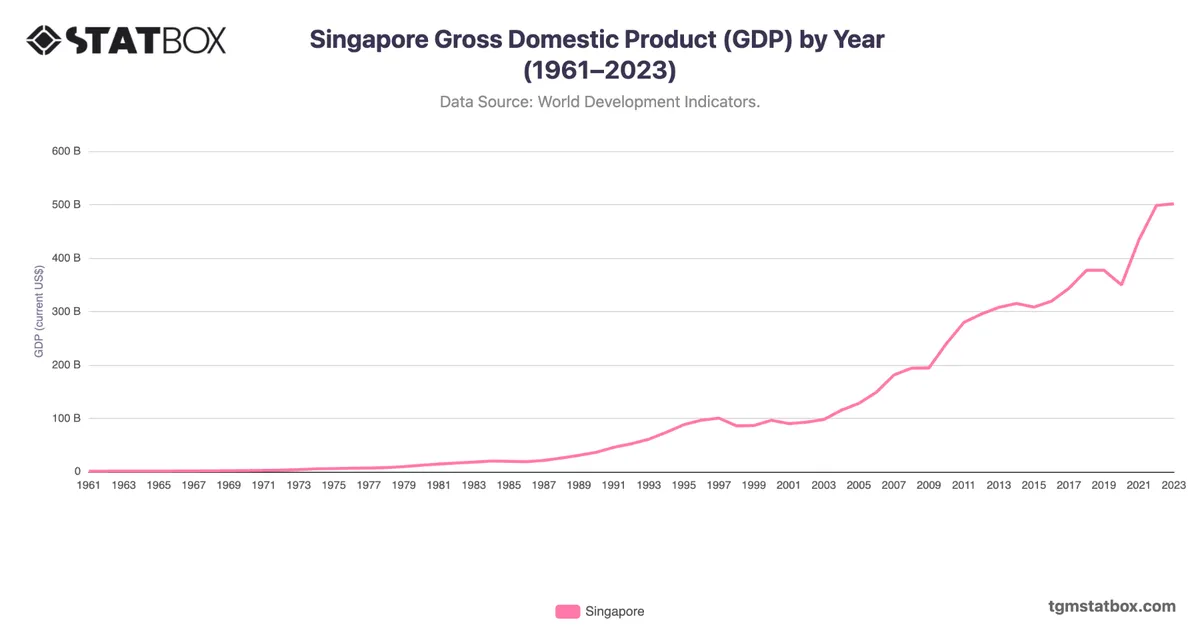Toggle the Singapore legend color swatch

568,611
